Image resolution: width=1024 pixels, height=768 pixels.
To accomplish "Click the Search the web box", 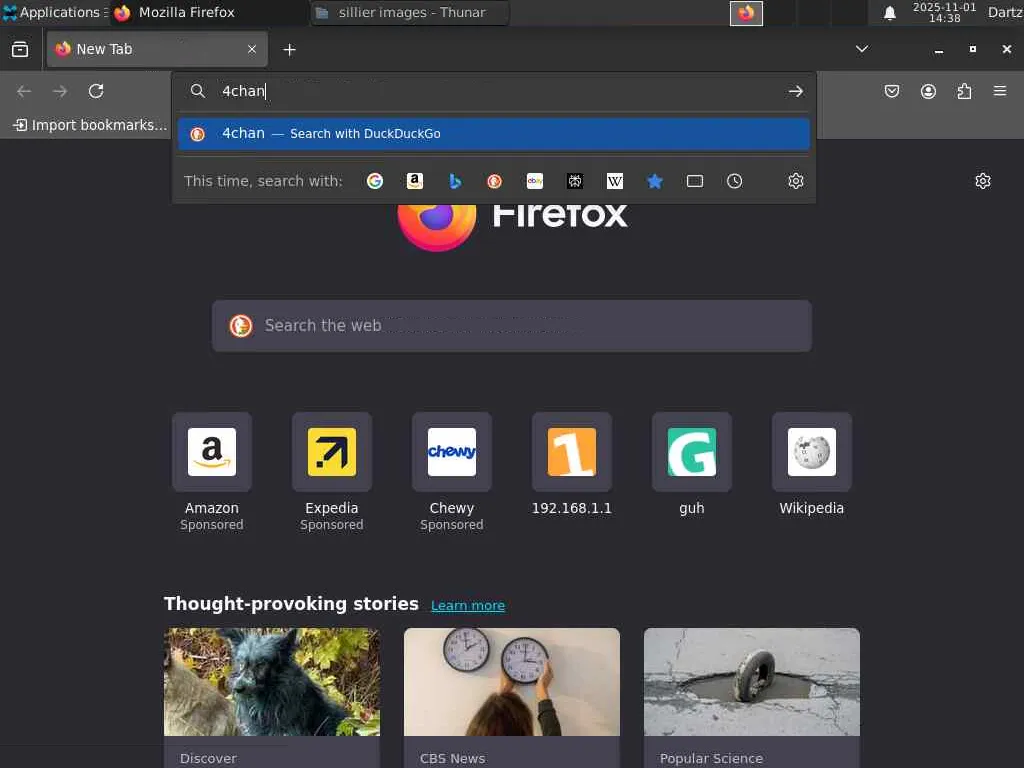I will point(512,326).
